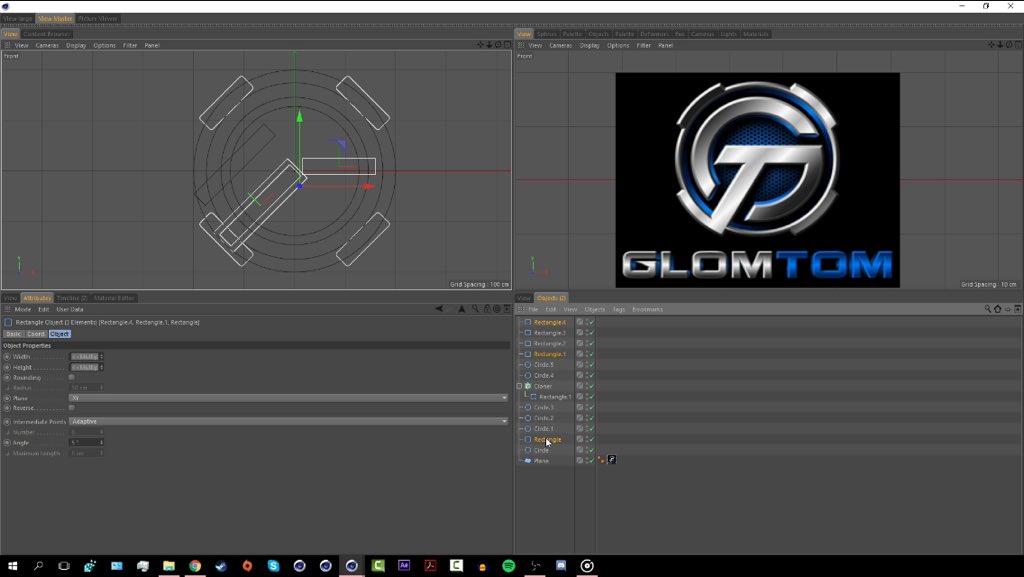
Task: Open Chrome from the Windows taskbar
Action: (x=195, y=566)
